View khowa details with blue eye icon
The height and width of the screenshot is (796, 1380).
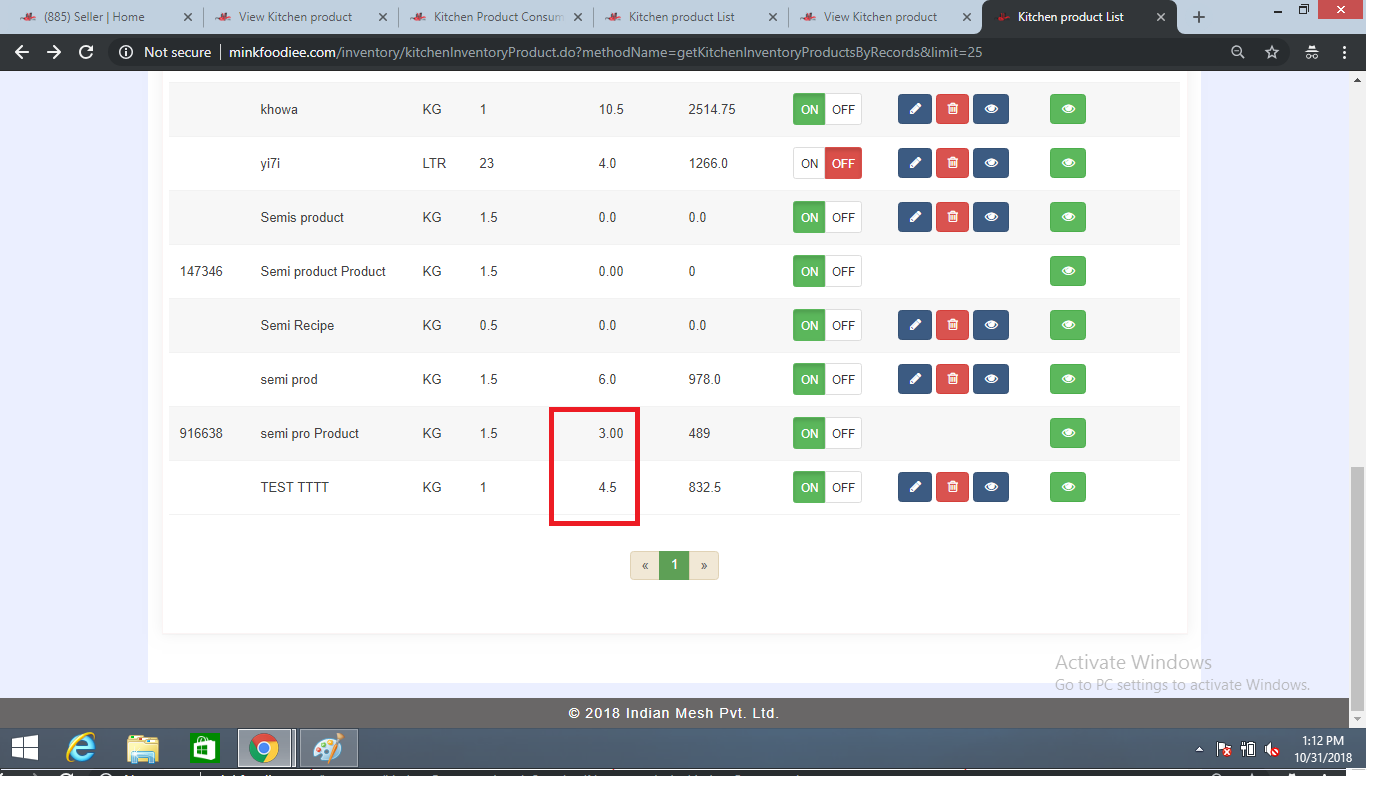tap(991, 109)
